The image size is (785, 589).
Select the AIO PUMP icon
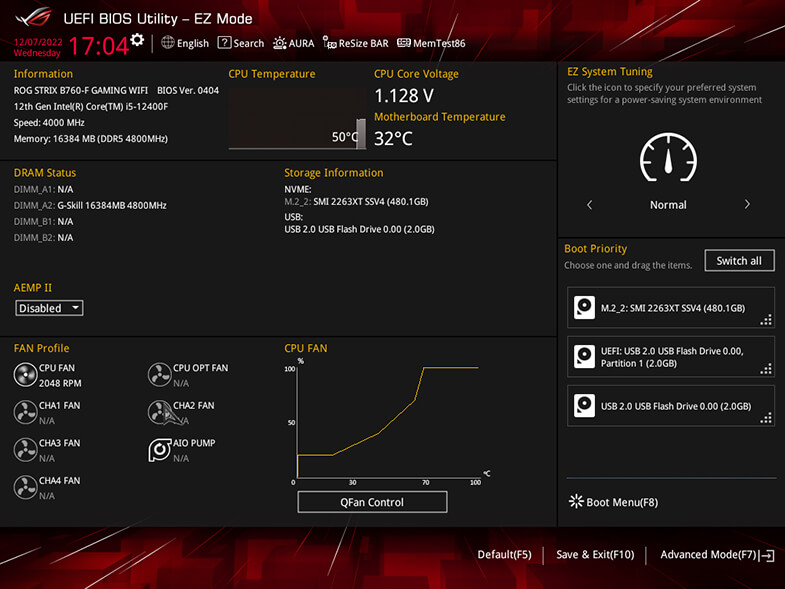[x=160, y=450]
